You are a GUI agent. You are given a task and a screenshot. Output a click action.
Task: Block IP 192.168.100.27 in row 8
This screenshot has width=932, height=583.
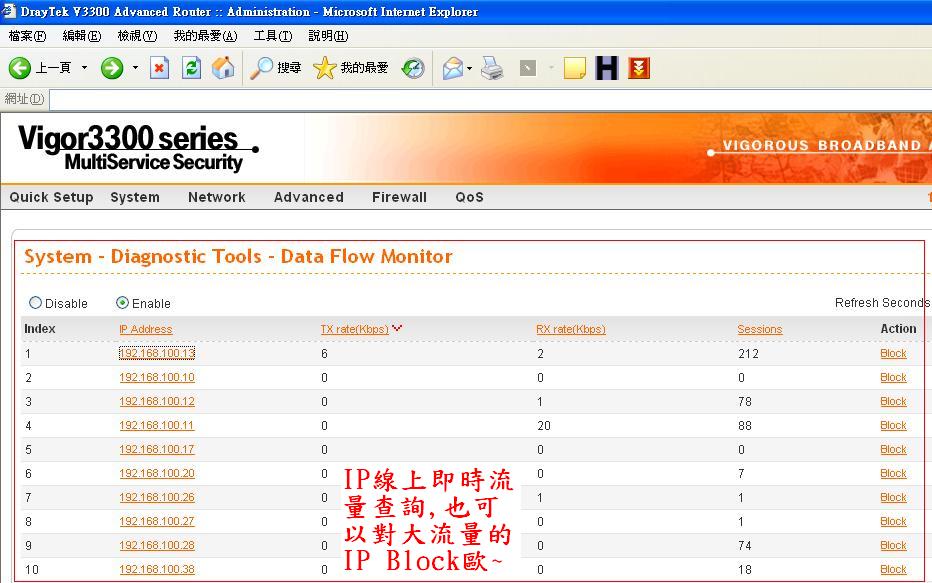coord(893,521)
